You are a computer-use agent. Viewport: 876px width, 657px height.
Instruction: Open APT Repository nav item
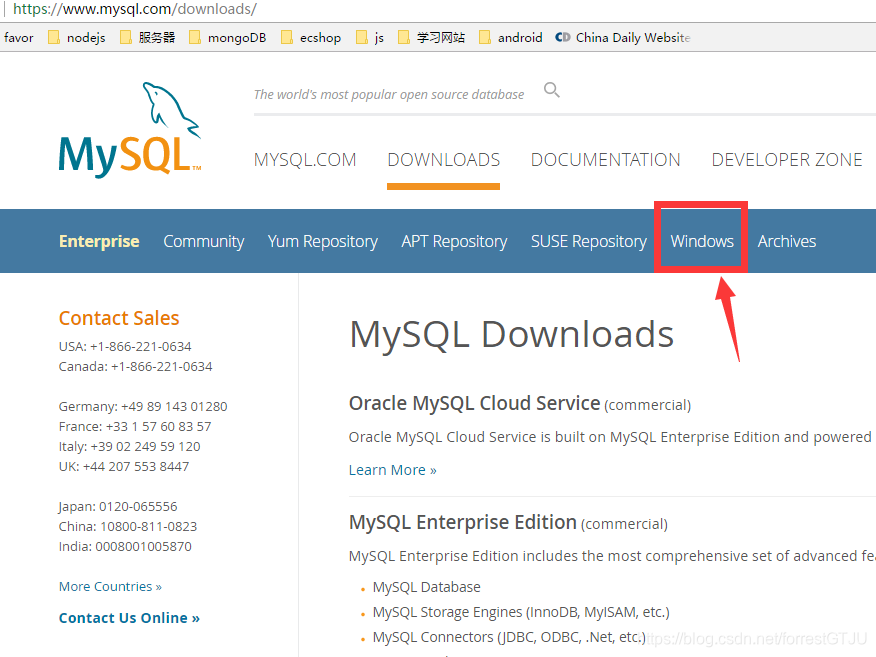454,241
